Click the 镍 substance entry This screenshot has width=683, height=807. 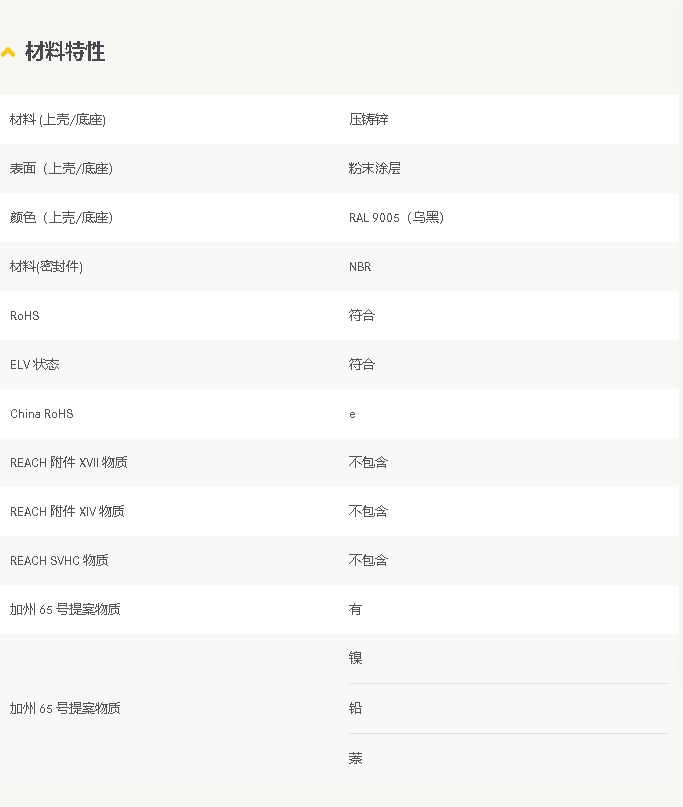pyautogui.click(x=355, y=658)
